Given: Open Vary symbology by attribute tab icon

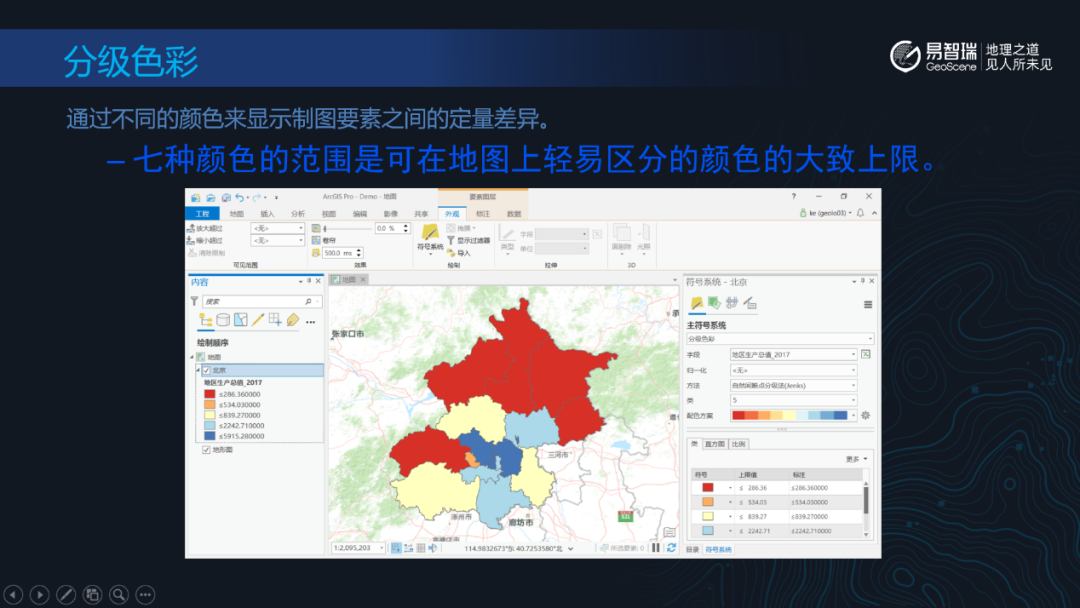Looking at the screenshot, I should coord(714,303).
